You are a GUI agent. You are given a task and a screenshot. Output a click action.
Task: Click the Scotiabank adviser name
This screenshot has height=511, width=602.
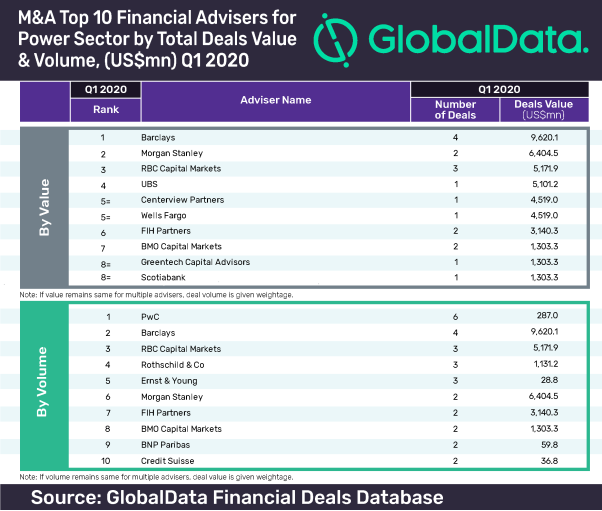tap(163, 278)
